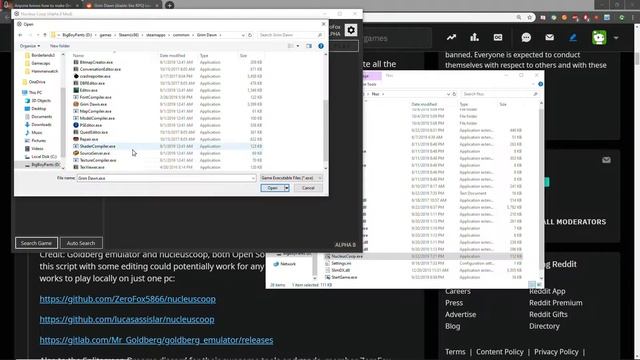Go up one folder in the Open dialog
The height and width of the screenshot is (360, 640).
[x=44, y=35]
